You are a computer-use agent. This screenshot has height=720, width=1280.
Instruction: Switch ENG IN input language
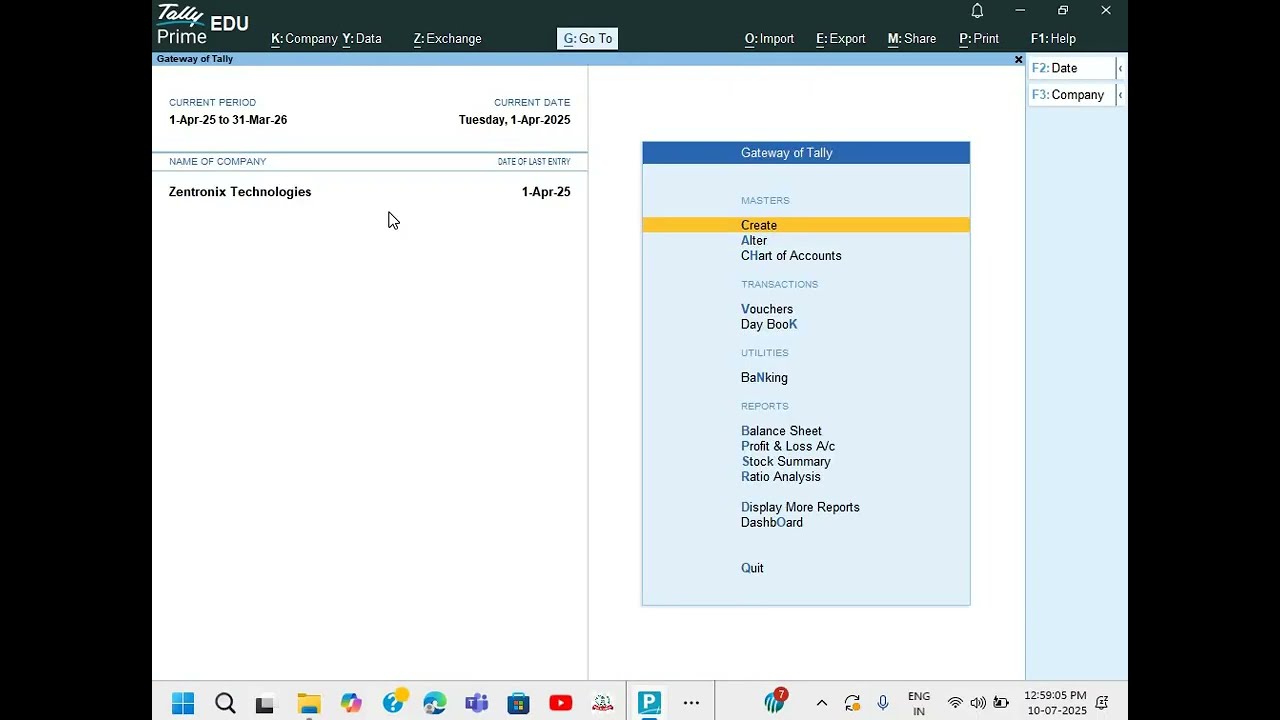[x=919, y=704]
